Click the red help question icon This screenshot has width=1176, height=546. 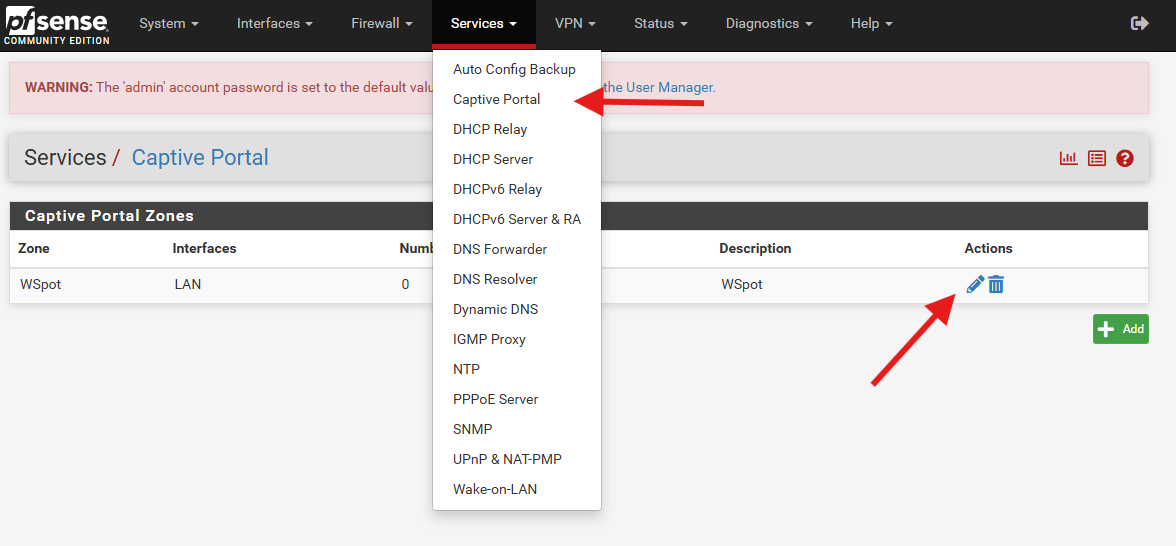[x=1125, y=158]
